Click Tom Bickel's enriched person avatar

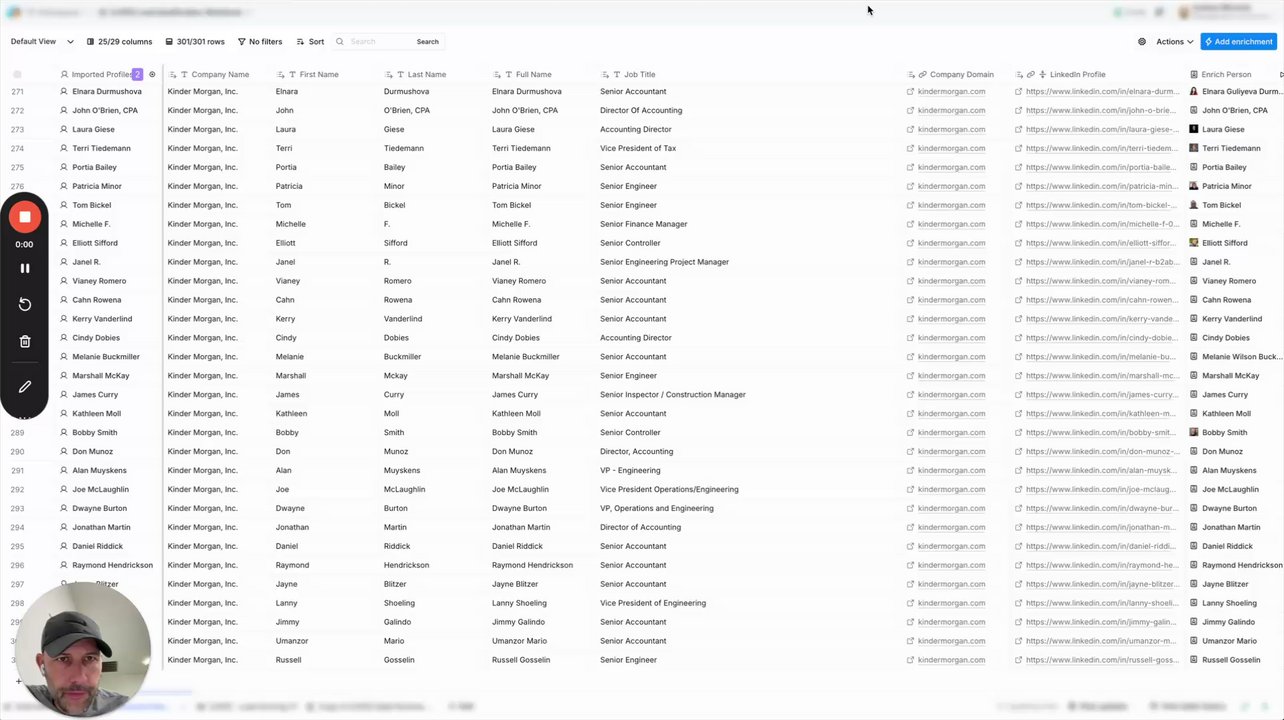[1194, 205]
